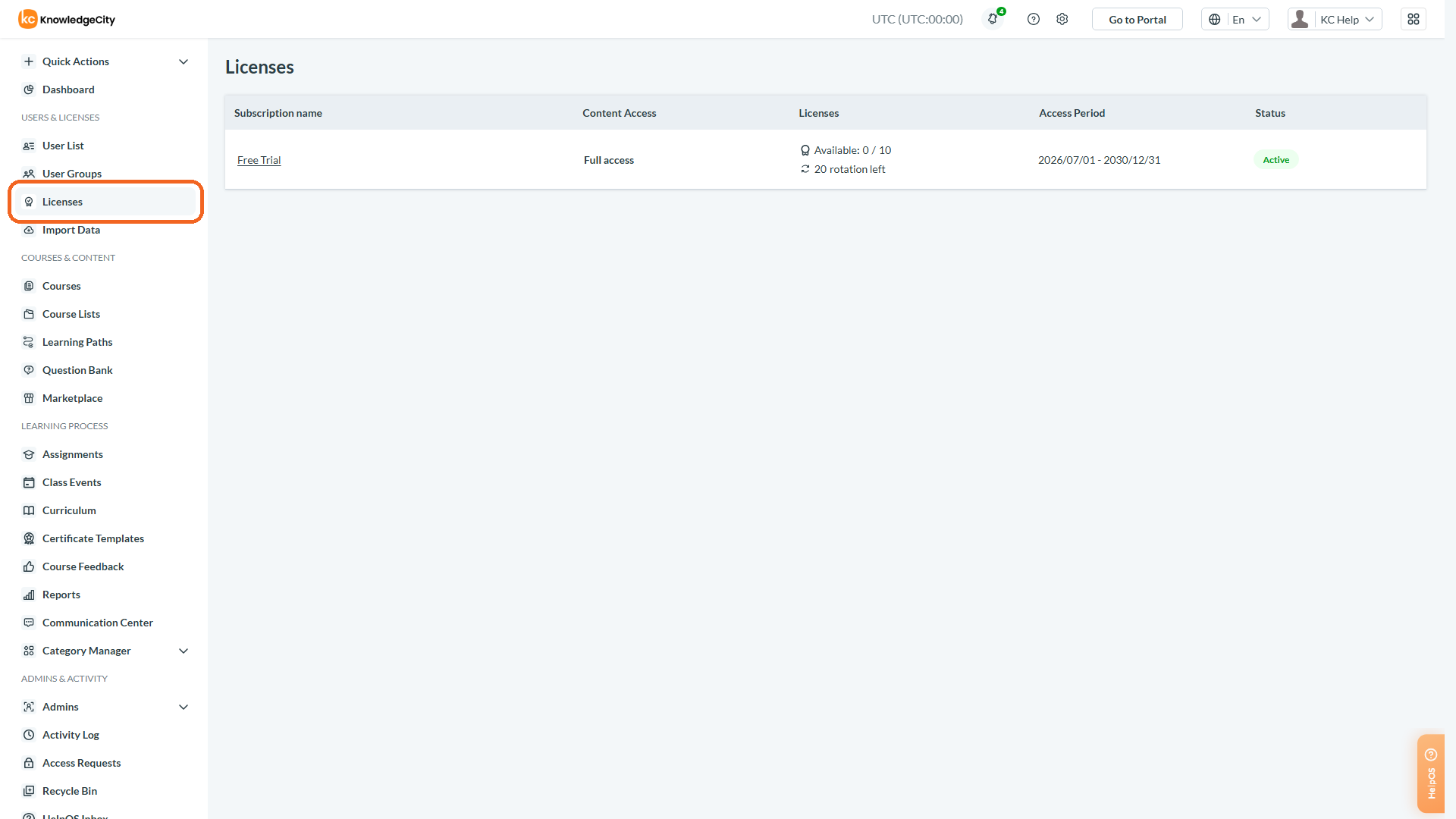The height and width of the screenshot is (819, 1456).
Task: Open the En language dropdown
Action: 1235,19
